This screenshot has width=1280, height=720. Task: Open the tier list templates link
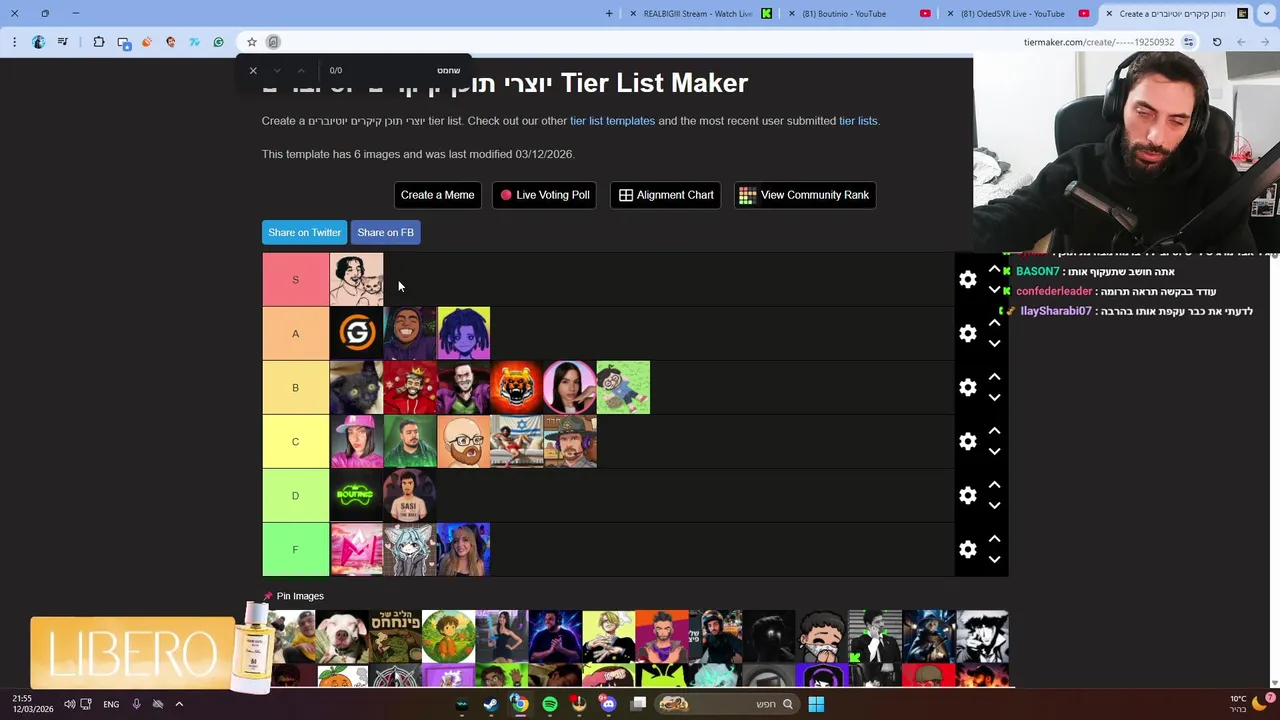click(612, 121)
